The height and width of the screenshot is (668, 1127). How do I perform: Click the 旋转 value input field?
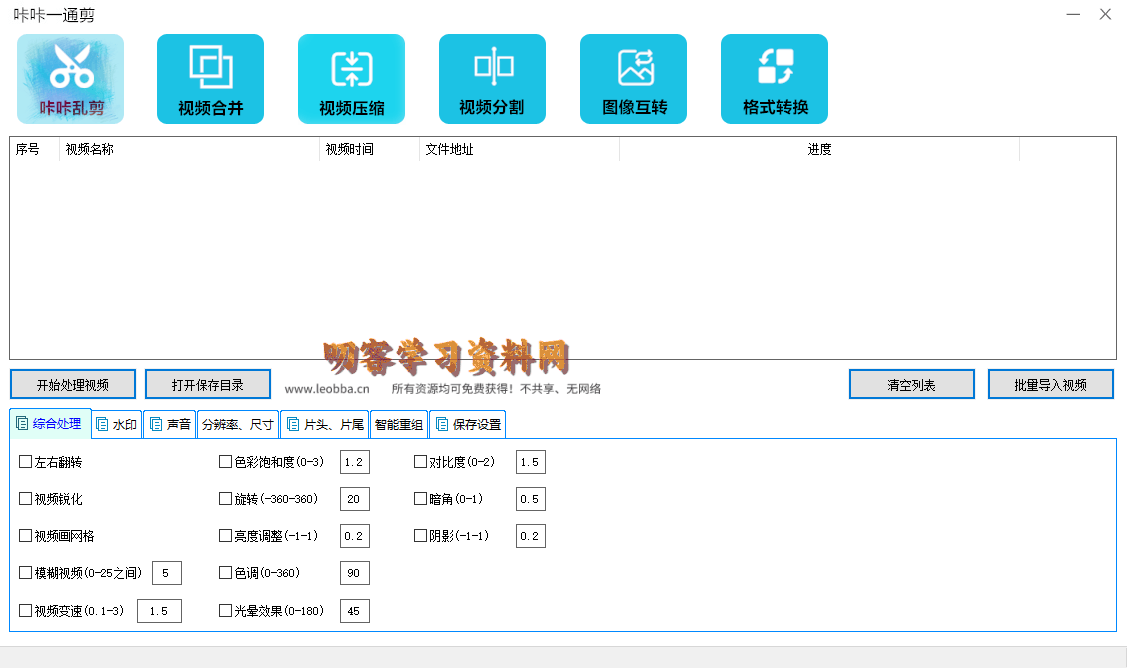(354, 499)
